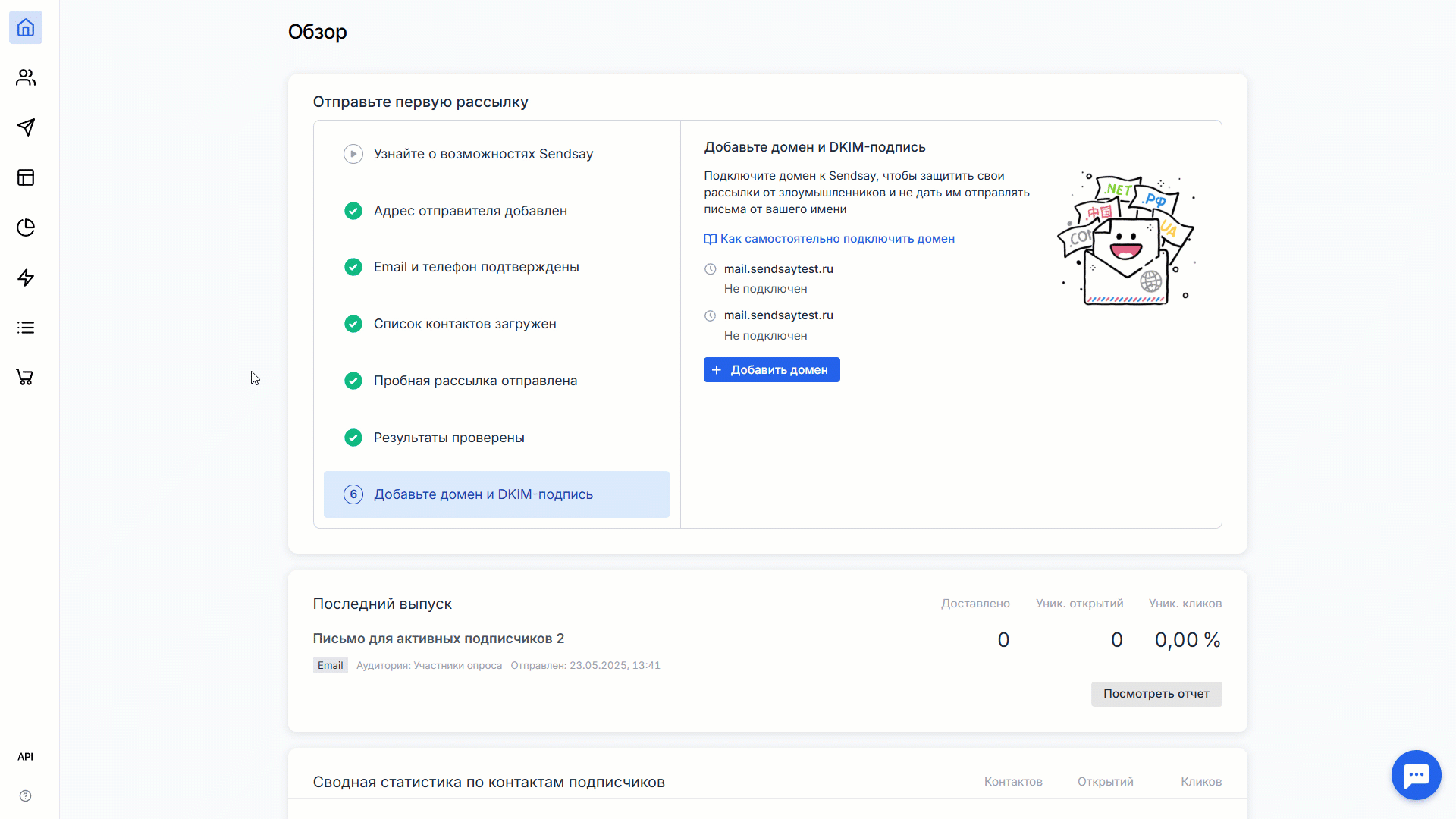Open link "Как самостоятельно подключить домен"
1456x819 pixels.
(836, 239)
